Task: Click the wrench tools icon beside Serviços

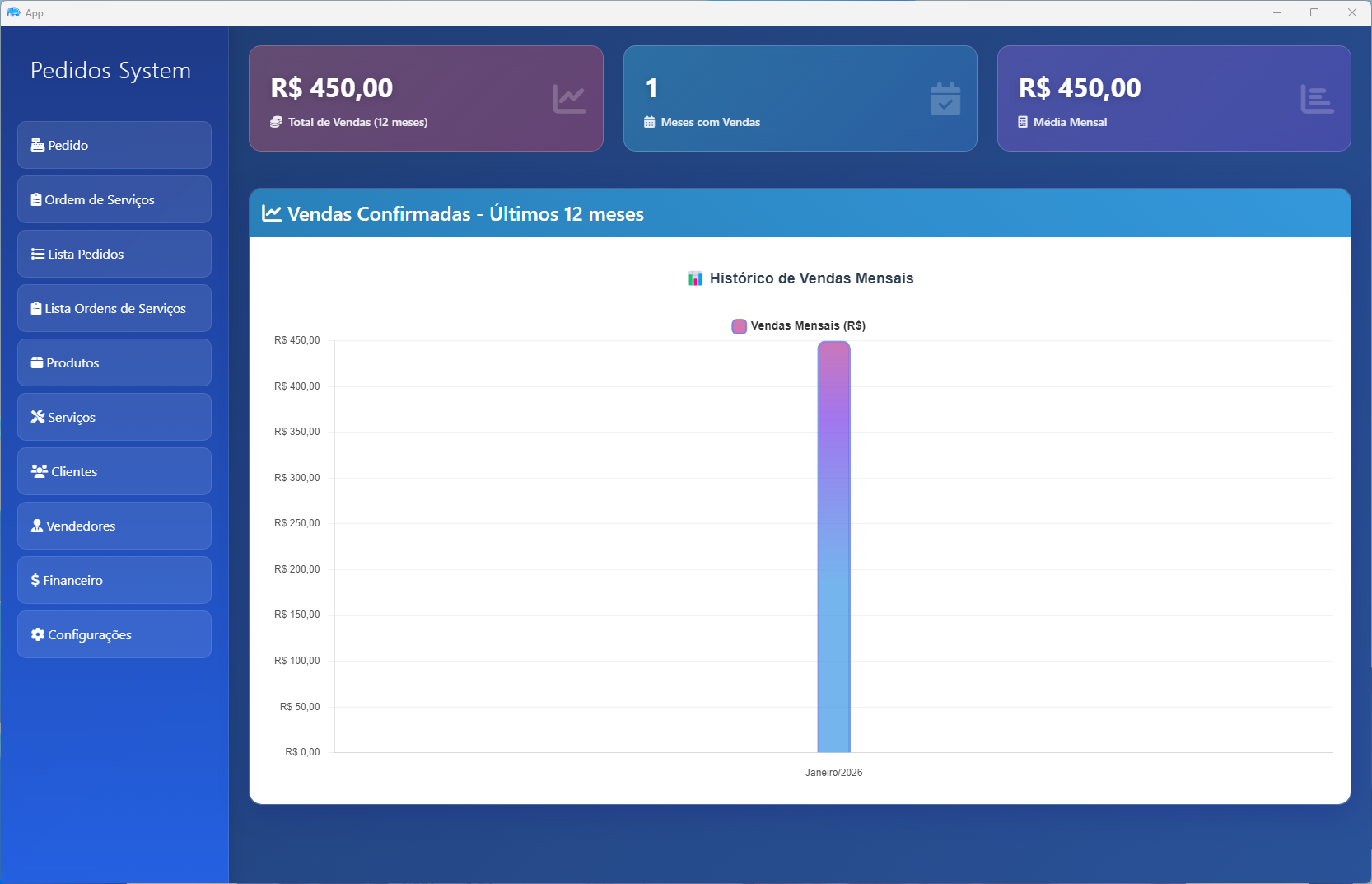Action: [x=38, y=417]
